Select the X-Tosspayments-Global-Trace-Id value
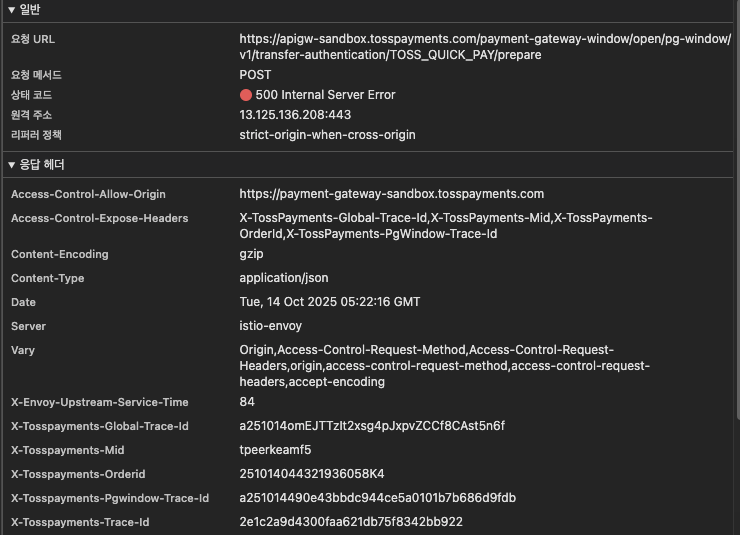The image size is (740, 535). tap(372, 426)
